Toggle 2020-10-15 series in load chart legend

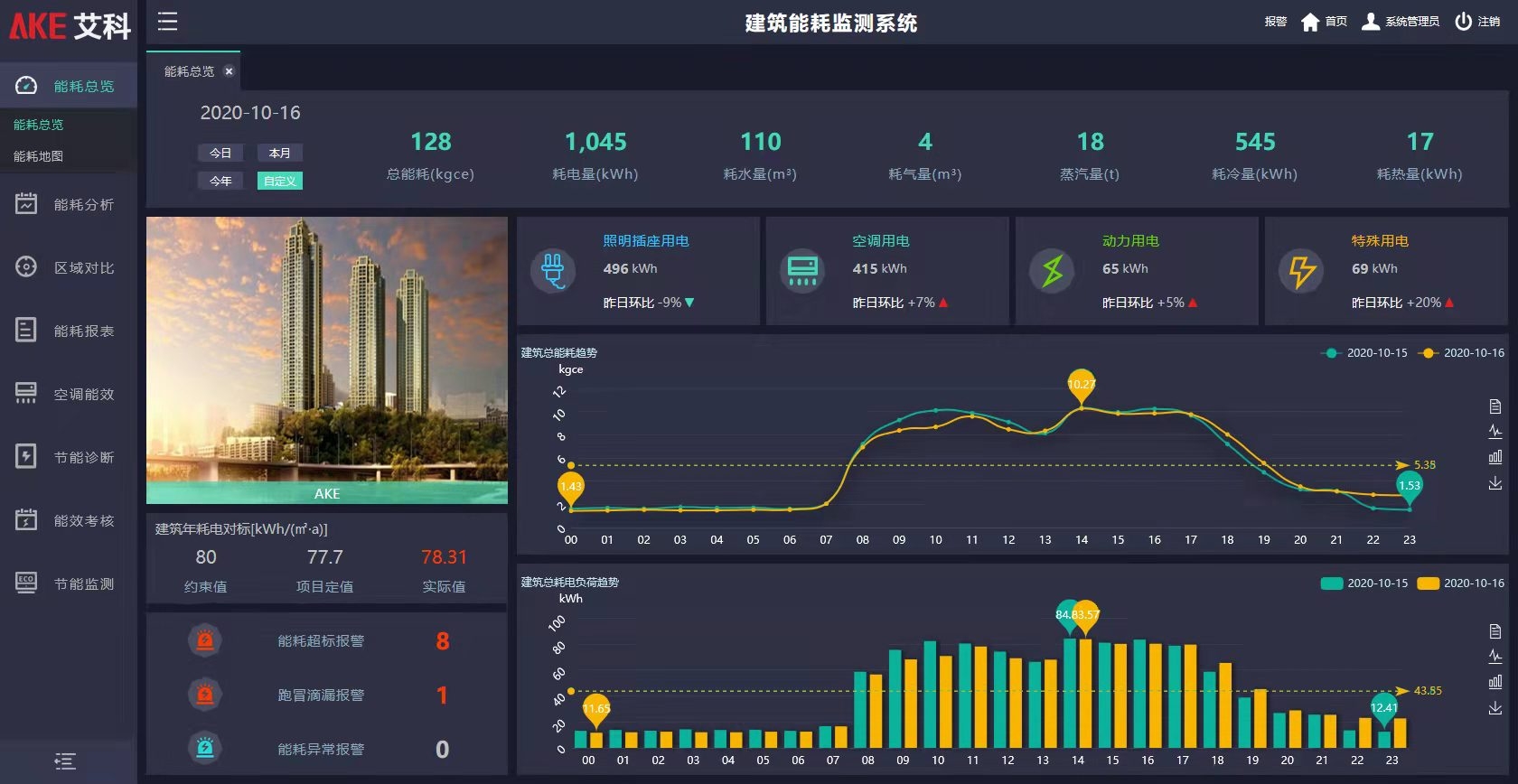(1364, 583)
